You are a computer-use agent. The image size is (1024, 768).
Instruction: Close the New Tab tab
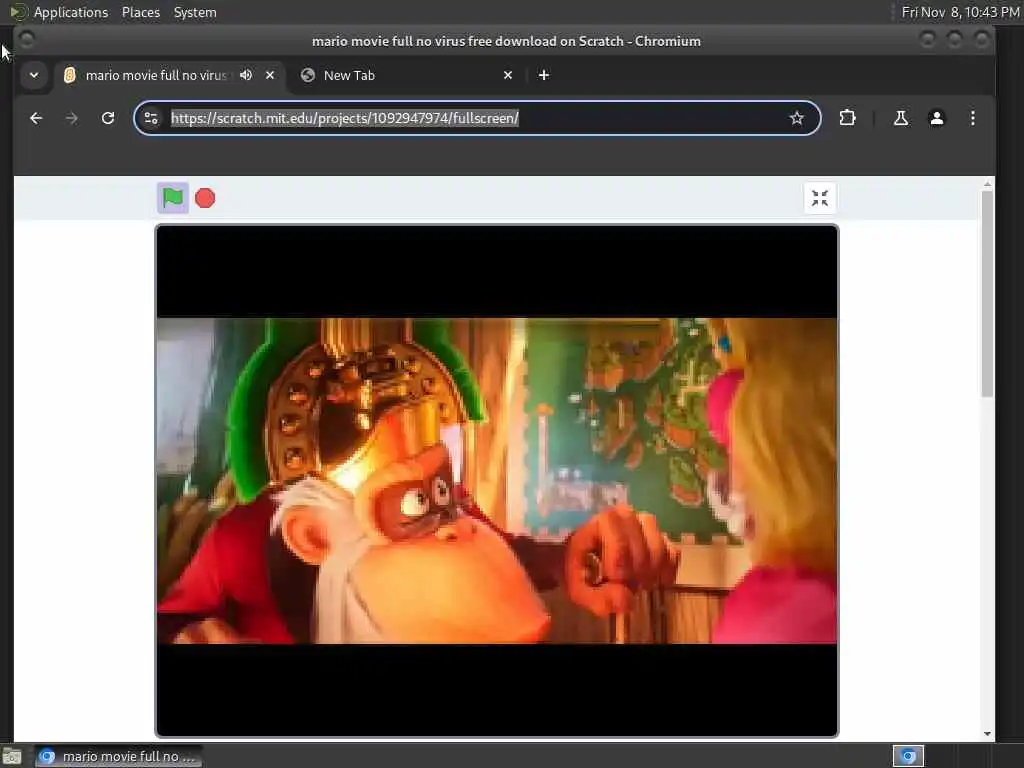pos(508,75)
